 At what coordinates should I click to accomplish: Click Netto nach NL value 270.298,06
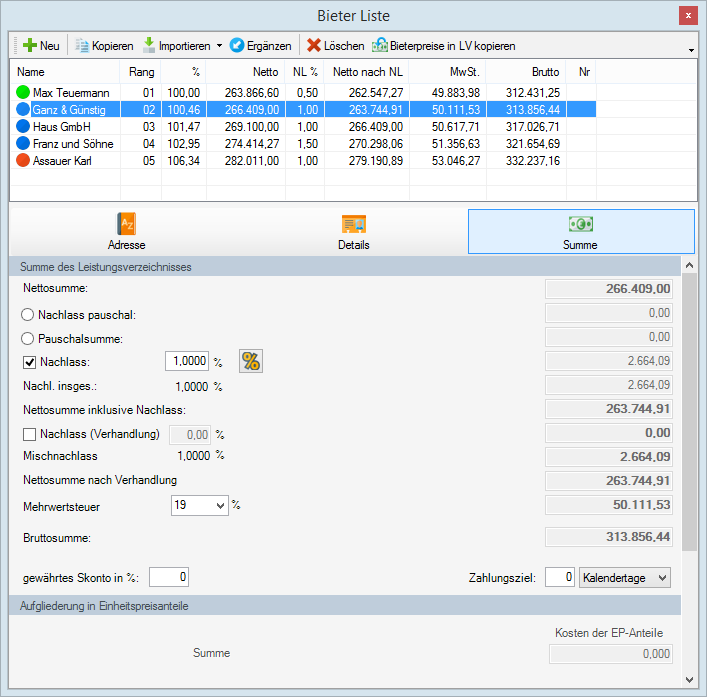[376, 144]
